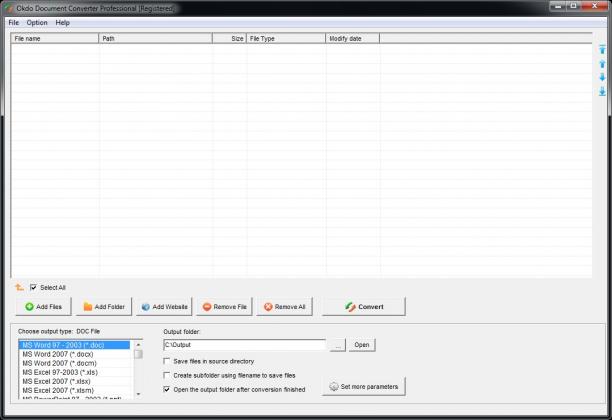Move selected file up one position
This screenshot has height=420, width=612.
pos(602,64)
